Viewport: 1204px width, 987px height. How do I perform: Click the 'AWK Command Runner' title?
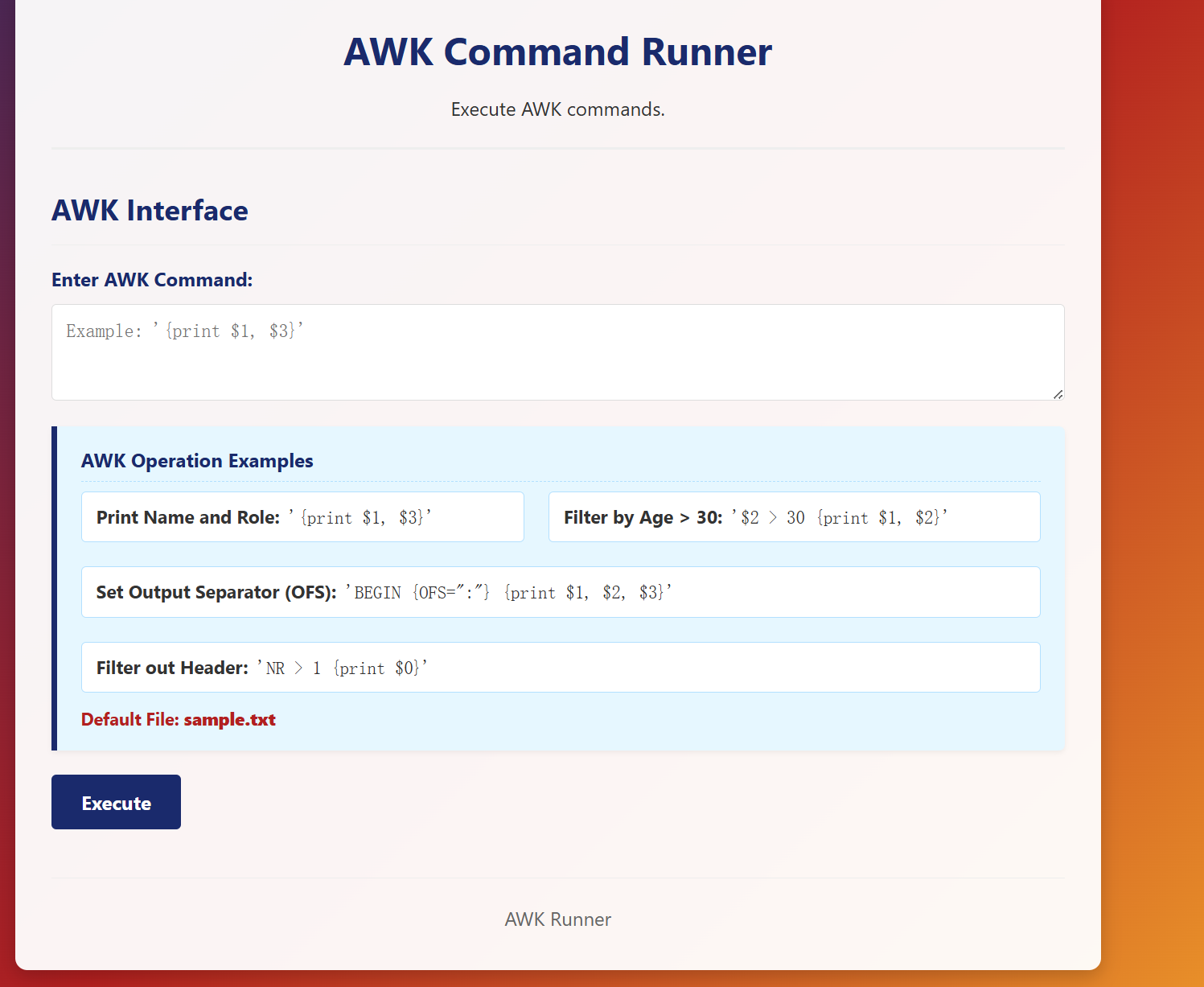point(558,51)
